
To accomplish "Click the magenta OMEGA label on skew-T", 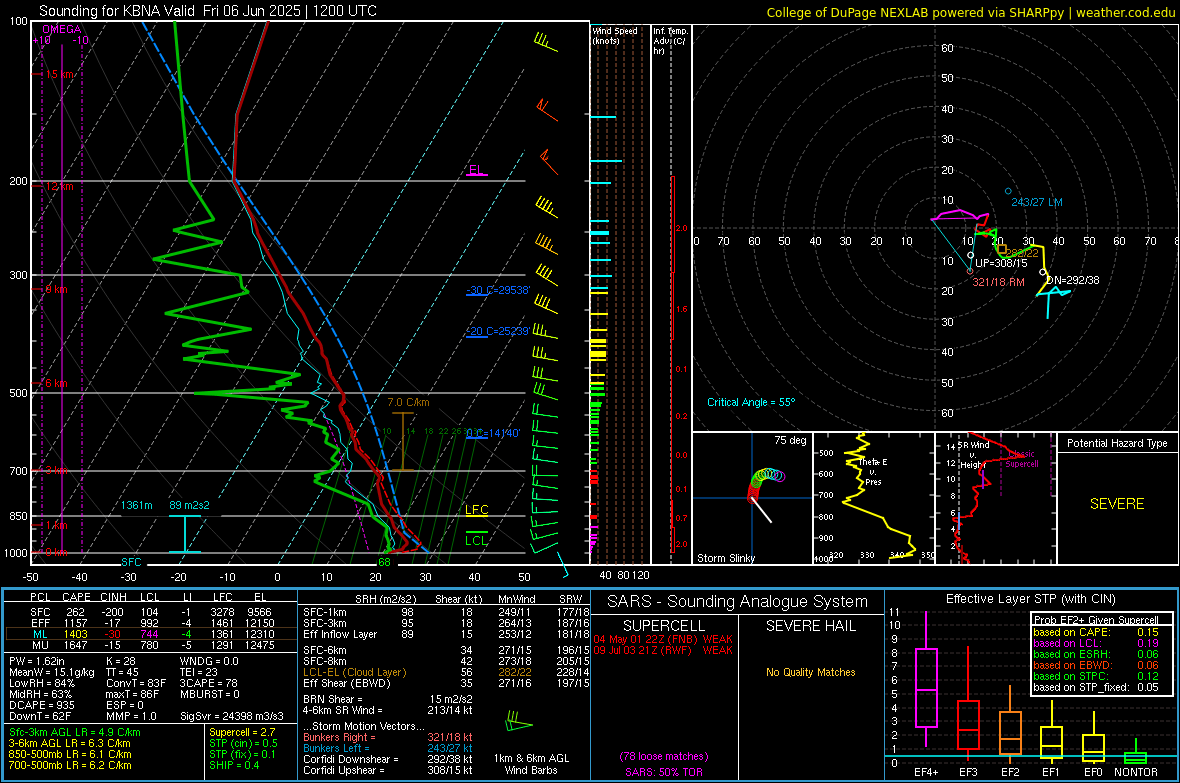I will coord(62,29).
